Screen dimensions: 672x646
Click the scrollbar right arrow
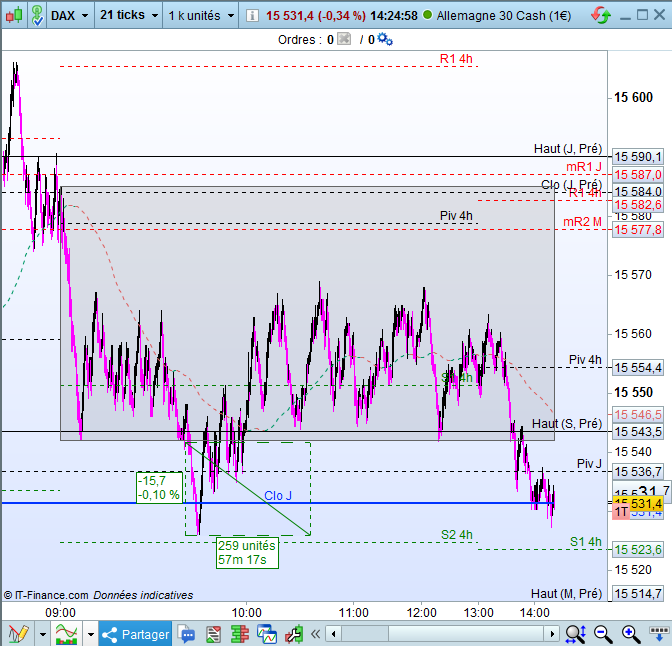pos(552,634)
